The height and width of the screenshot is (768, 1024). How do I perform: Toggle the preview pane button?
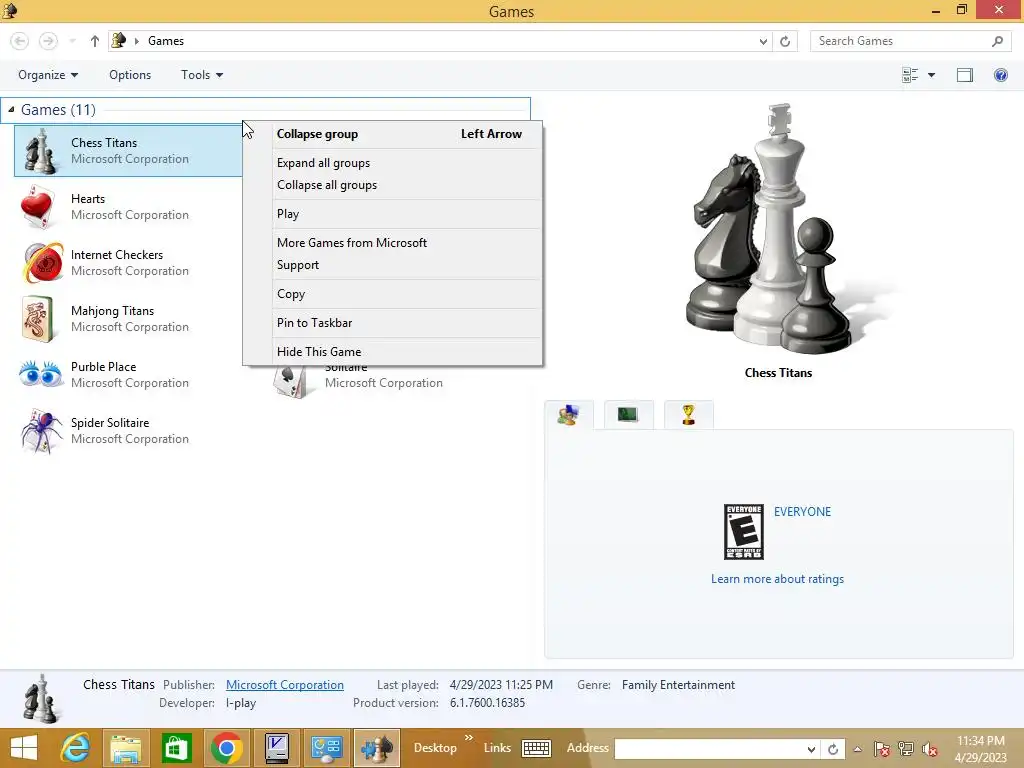tap(965, 75)
